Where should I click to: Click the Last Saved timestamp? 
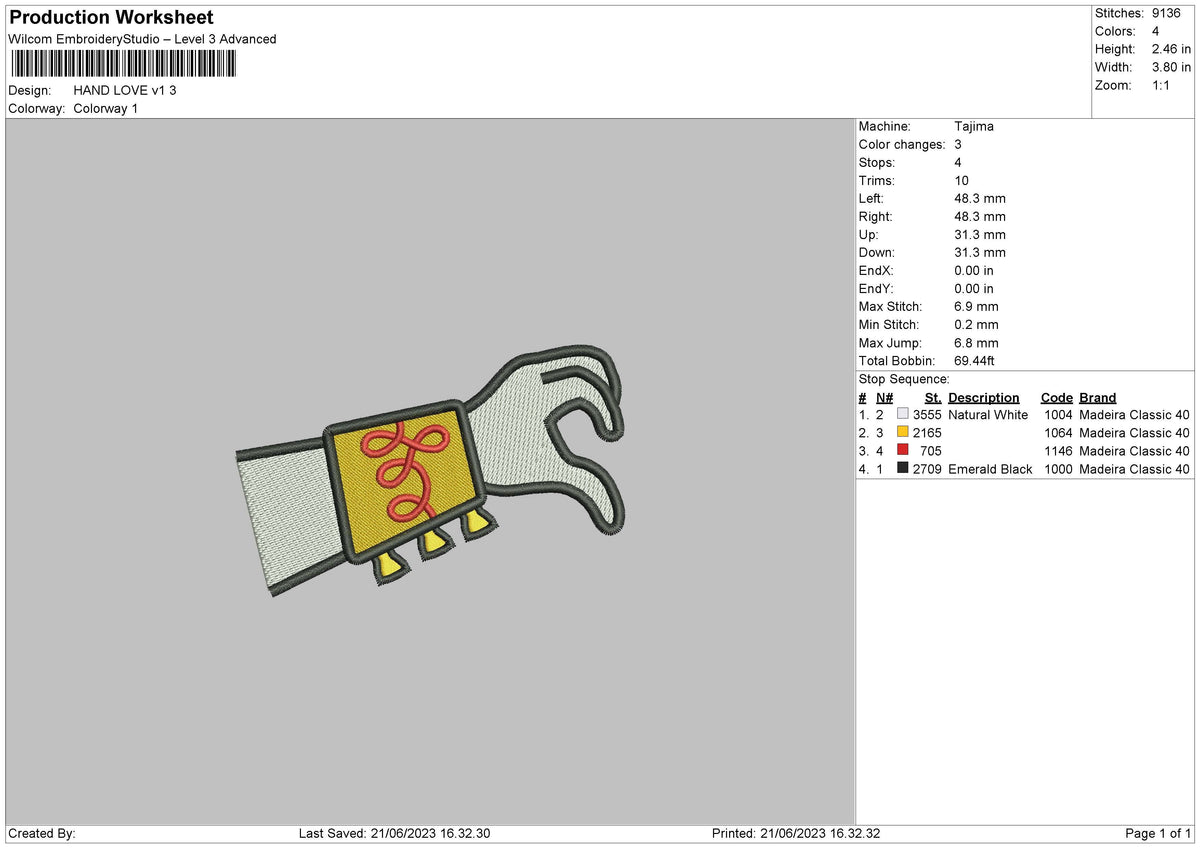click(394, 833)
